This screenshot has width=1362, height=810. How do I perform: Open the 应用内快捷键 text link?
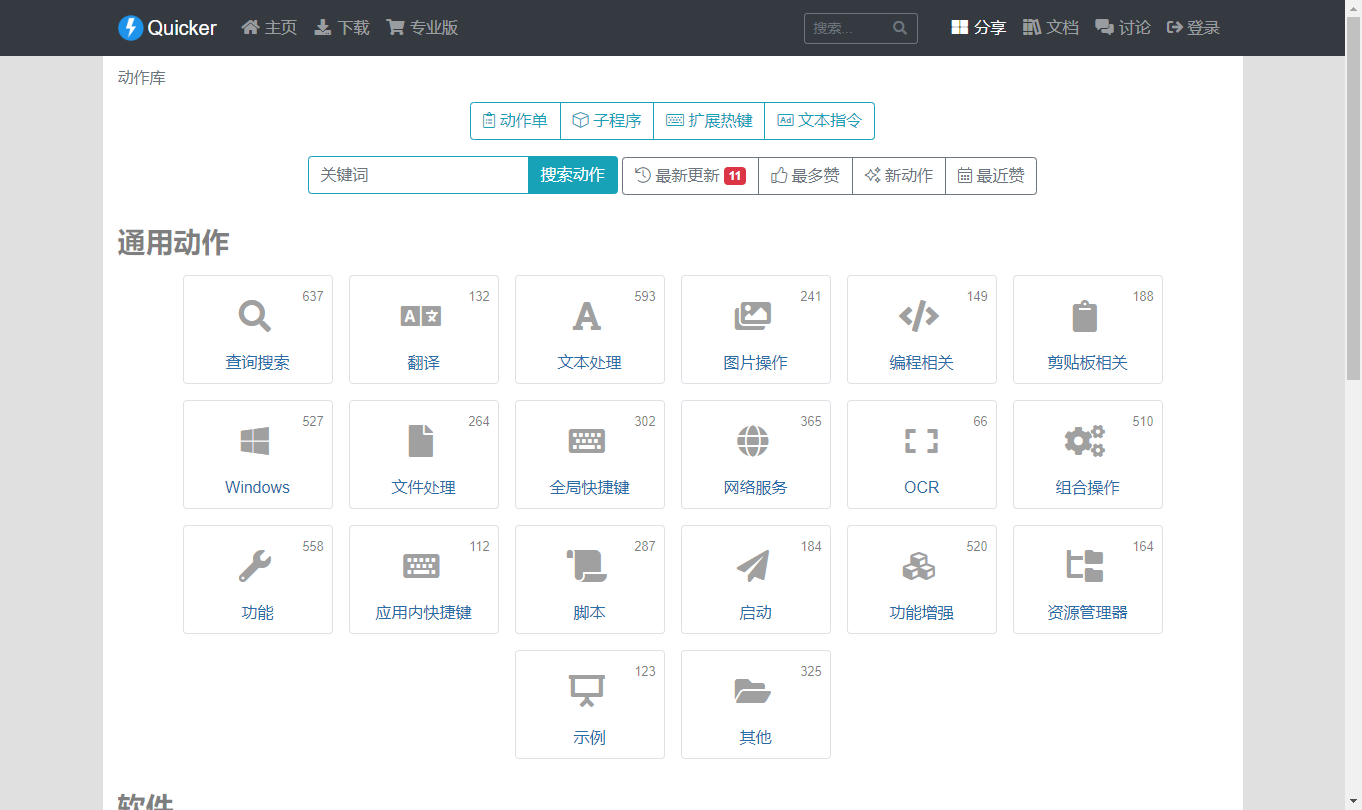tap(424, 612)
